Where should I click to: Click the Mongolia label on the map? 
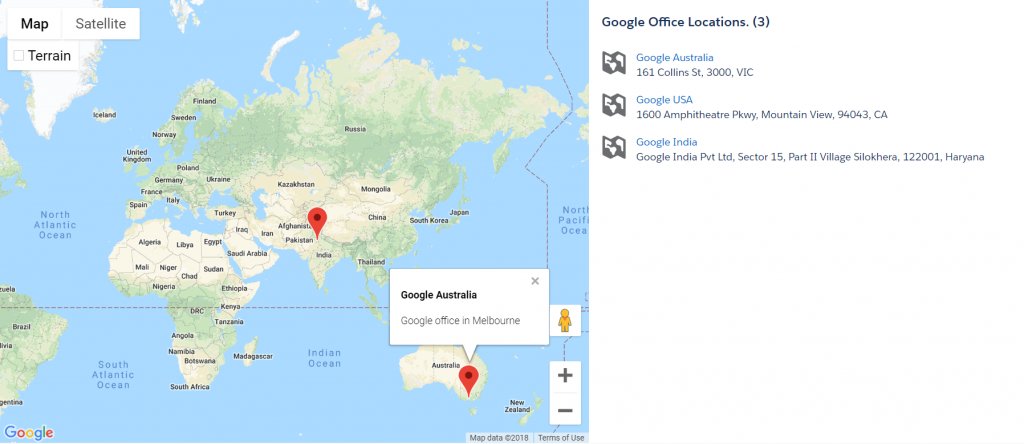point(376,189)
